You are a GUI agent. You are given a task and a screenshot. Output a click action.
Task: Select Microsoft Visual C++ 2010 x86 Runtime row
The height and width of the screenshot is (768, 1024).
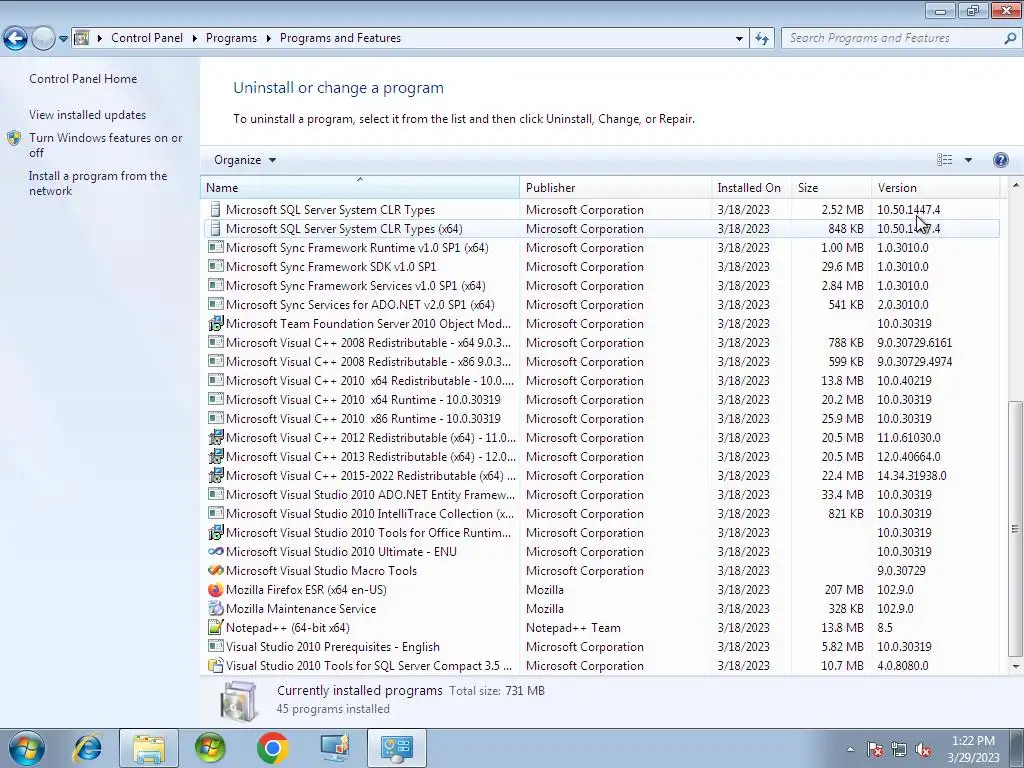[x=600, y=419]
